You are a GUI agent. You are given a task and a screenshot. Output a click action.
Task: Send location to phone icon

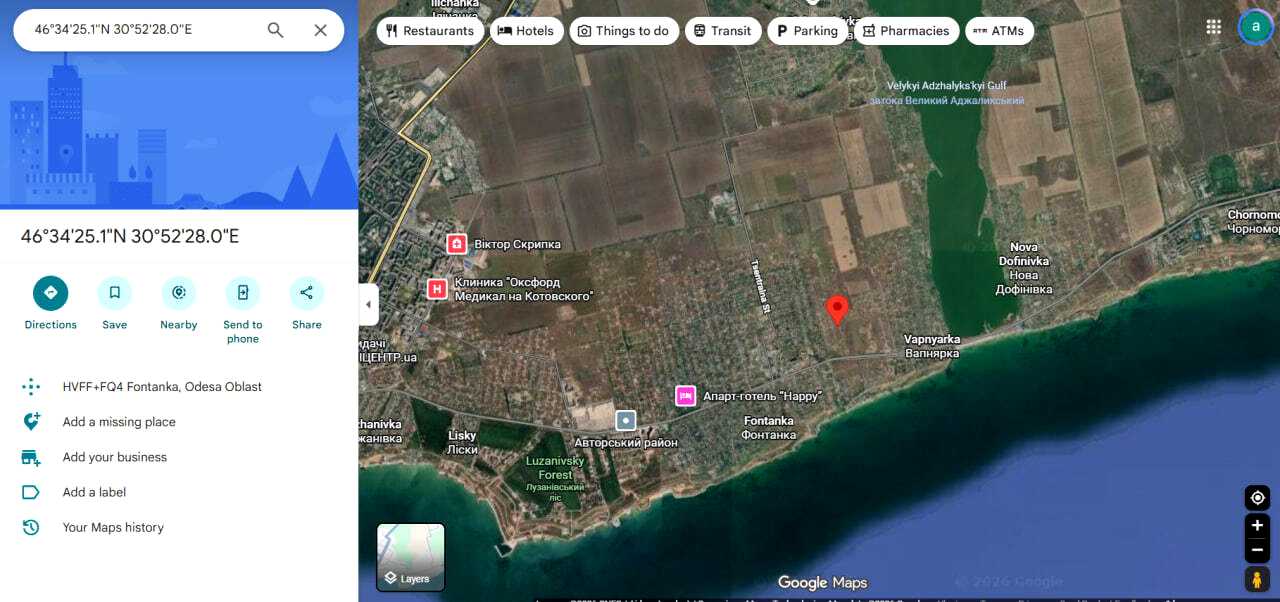[243, 293]
